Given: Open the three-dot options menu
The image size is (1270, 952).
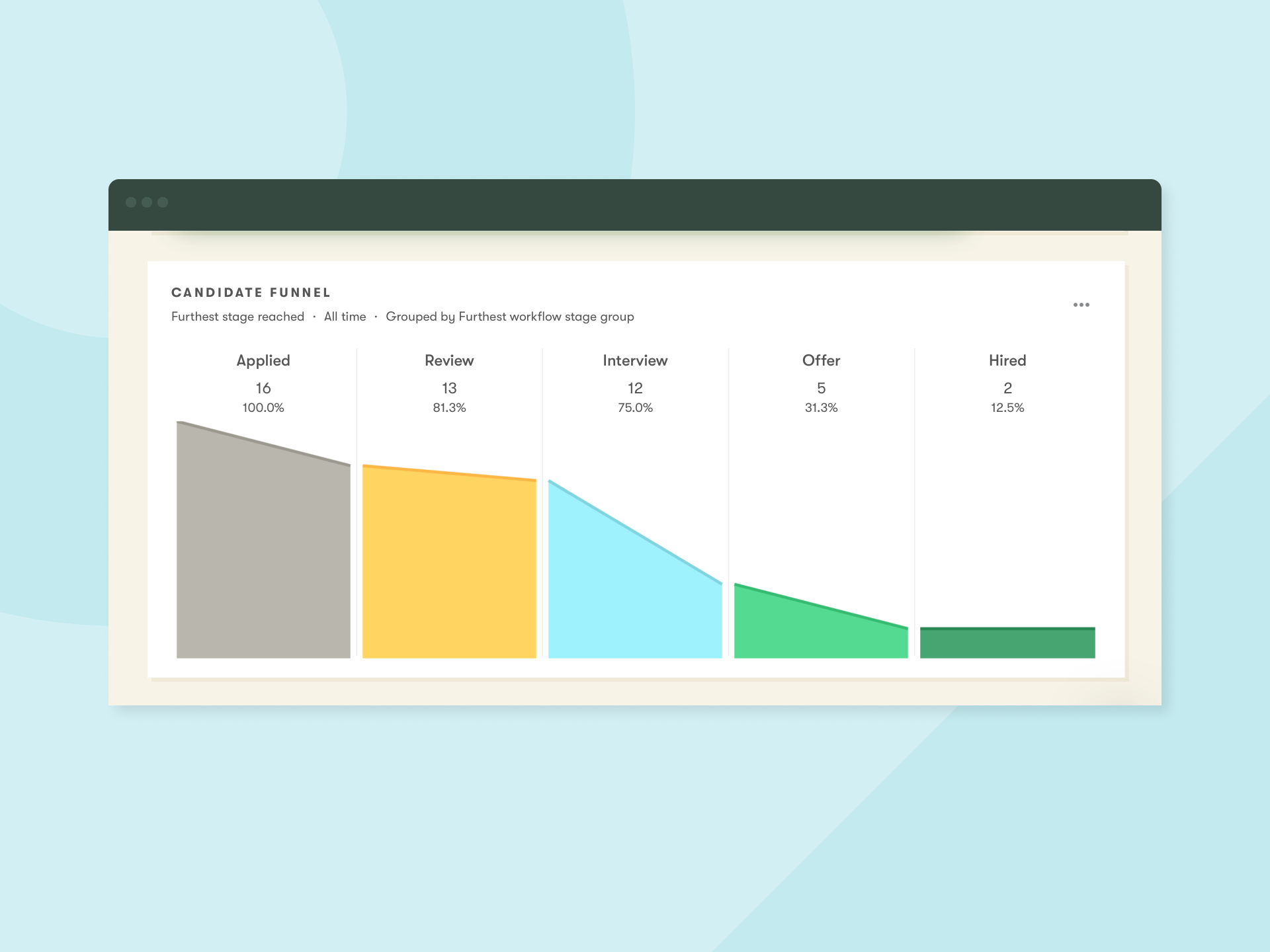Looking at the screenshot, I should [x=1081, y=305].
